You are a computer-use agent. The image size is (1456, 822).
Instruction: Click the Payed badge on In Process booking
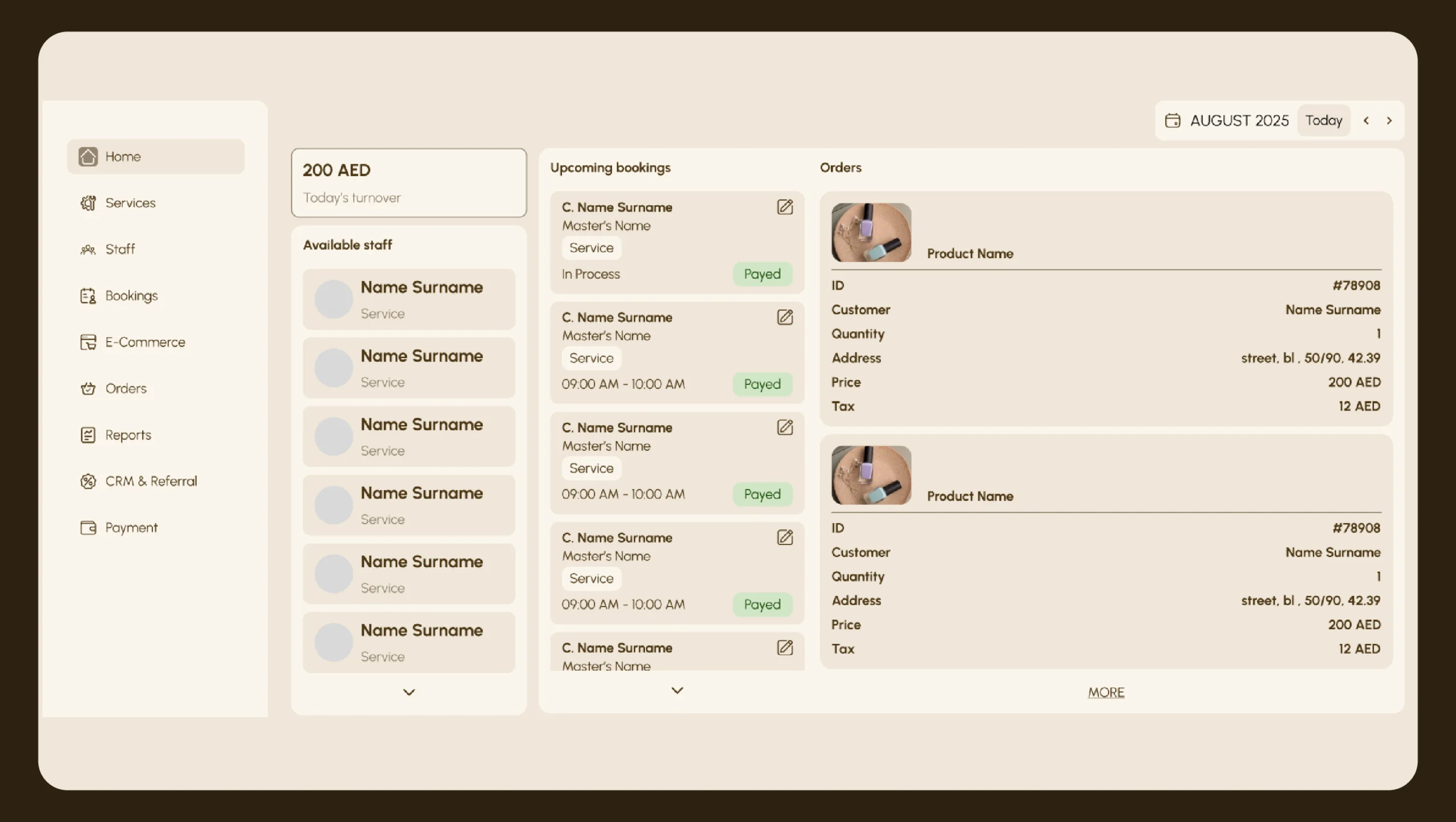(762, 274)
